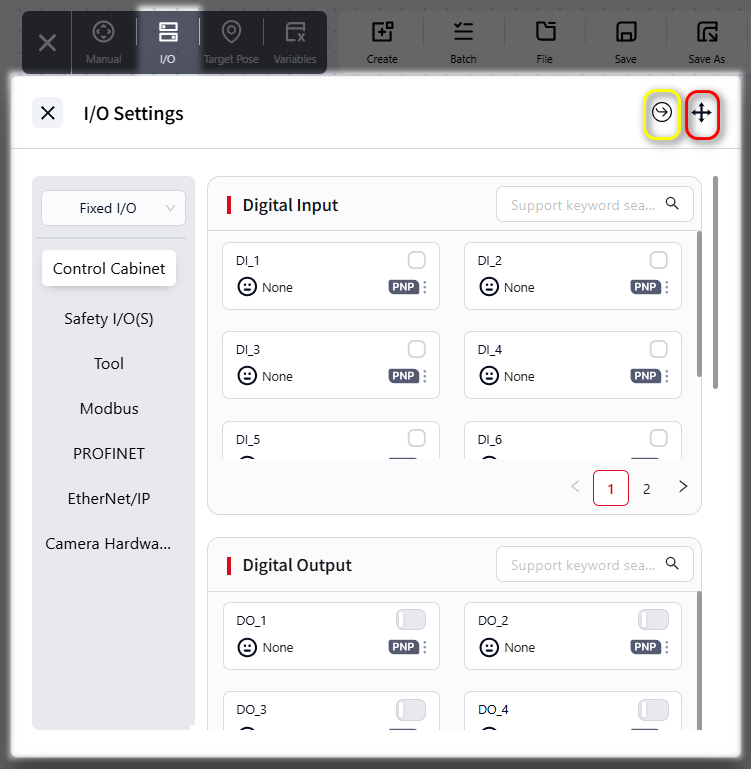This screenshot has width=751, height=769.
Task: Toggle the DO_1 output switch
Action: click(411, 620)
